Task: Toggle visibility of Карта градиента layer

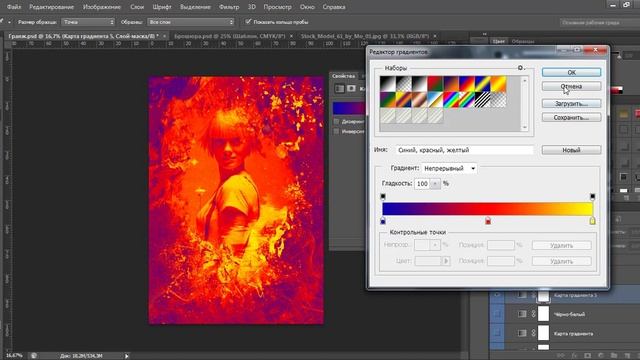Action: tap(497, 333)
